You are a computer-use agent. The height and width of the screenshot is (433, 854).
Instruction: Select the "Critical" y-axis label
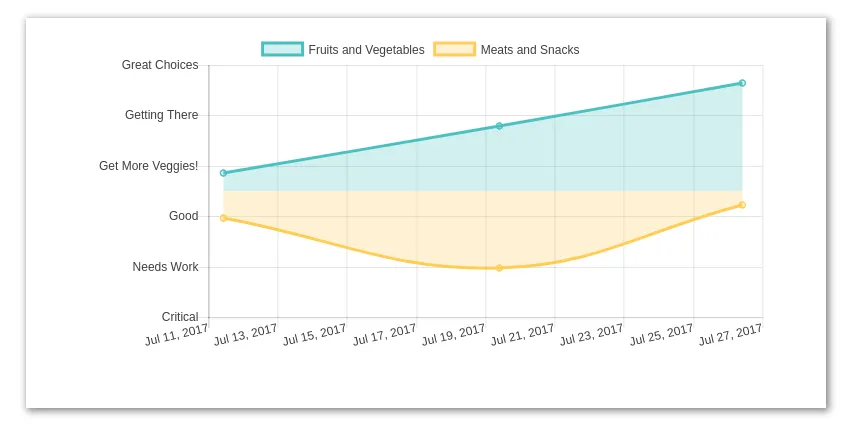point(180,317)
